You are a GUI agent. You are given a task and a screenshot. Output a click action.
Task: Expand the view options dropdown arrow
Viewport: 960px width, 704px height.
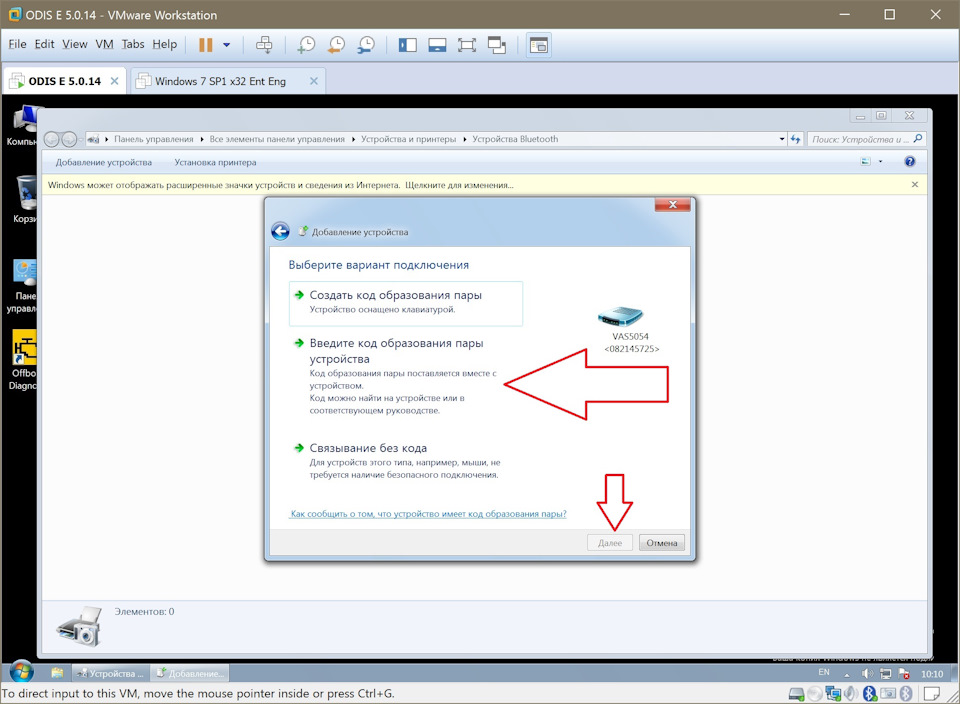880,162
